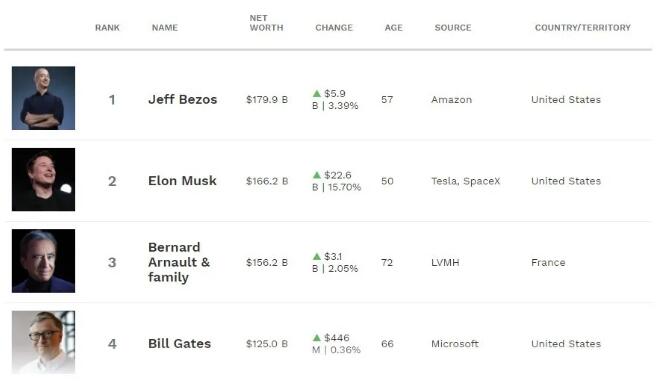This screenshot has height=384, width=664.
Task: Sort by the NAME column header
Action: 165,28
